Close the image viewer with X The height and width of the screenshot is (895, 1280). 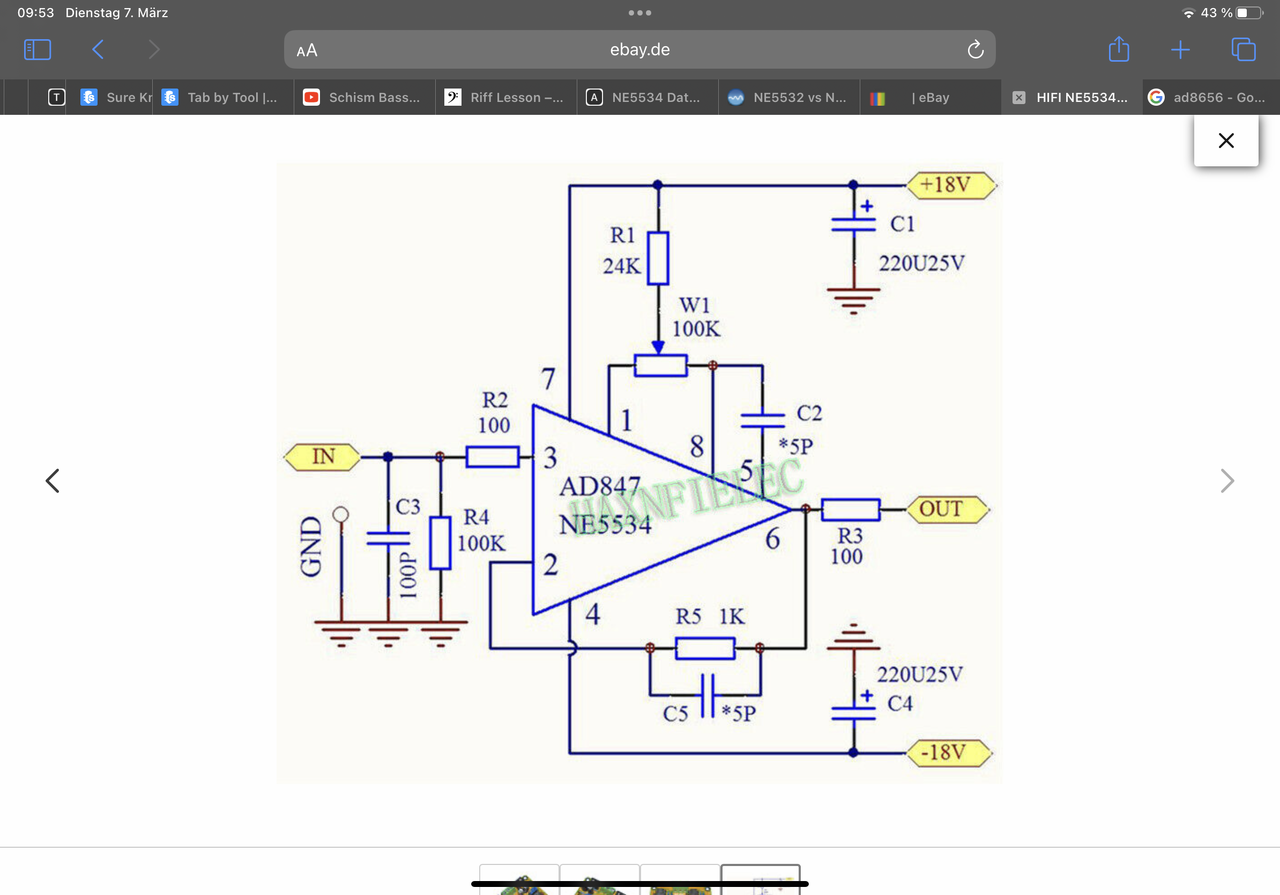(1226, 141)
